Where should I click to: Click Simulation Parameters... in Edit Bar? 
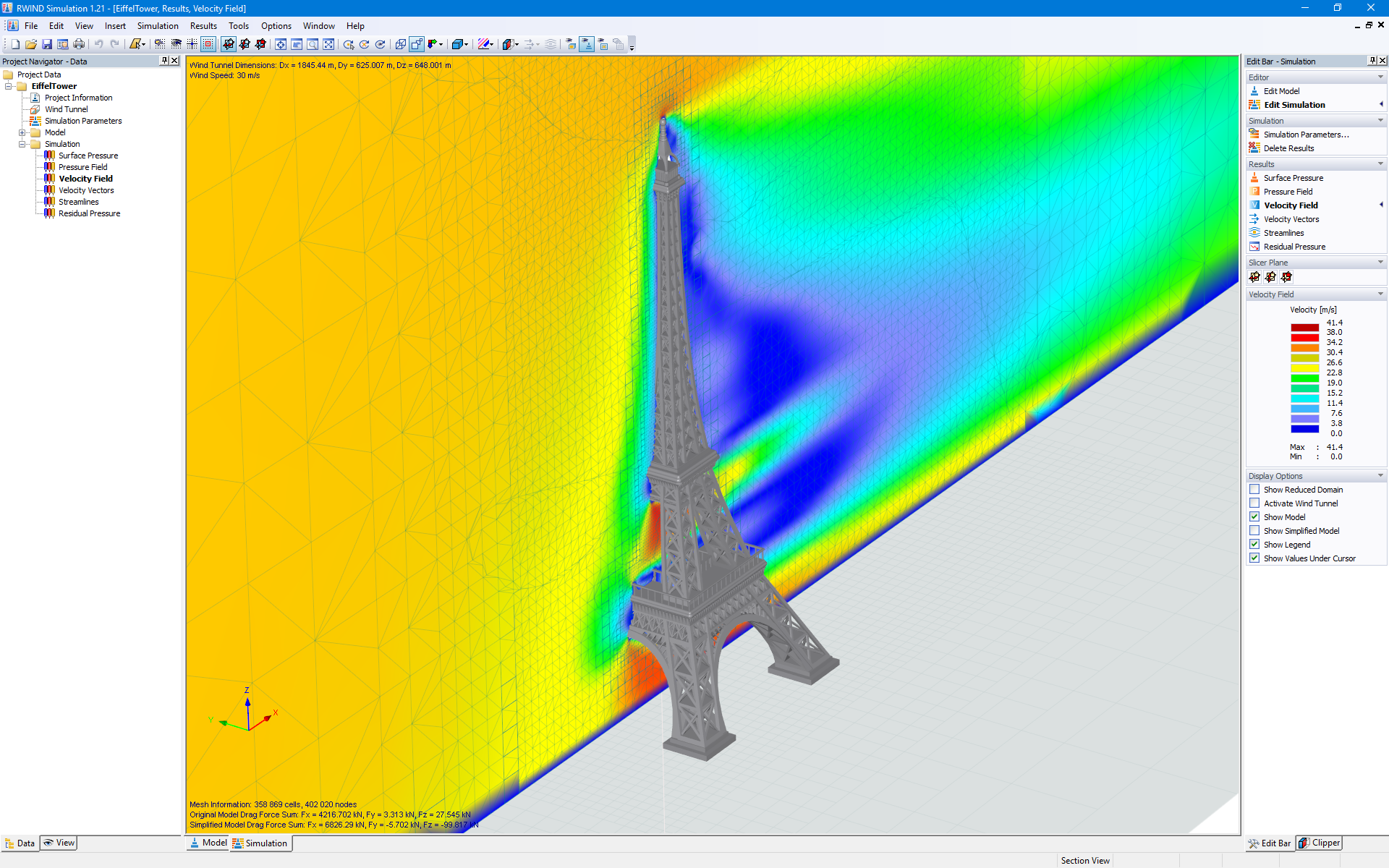pos(1306,135)
